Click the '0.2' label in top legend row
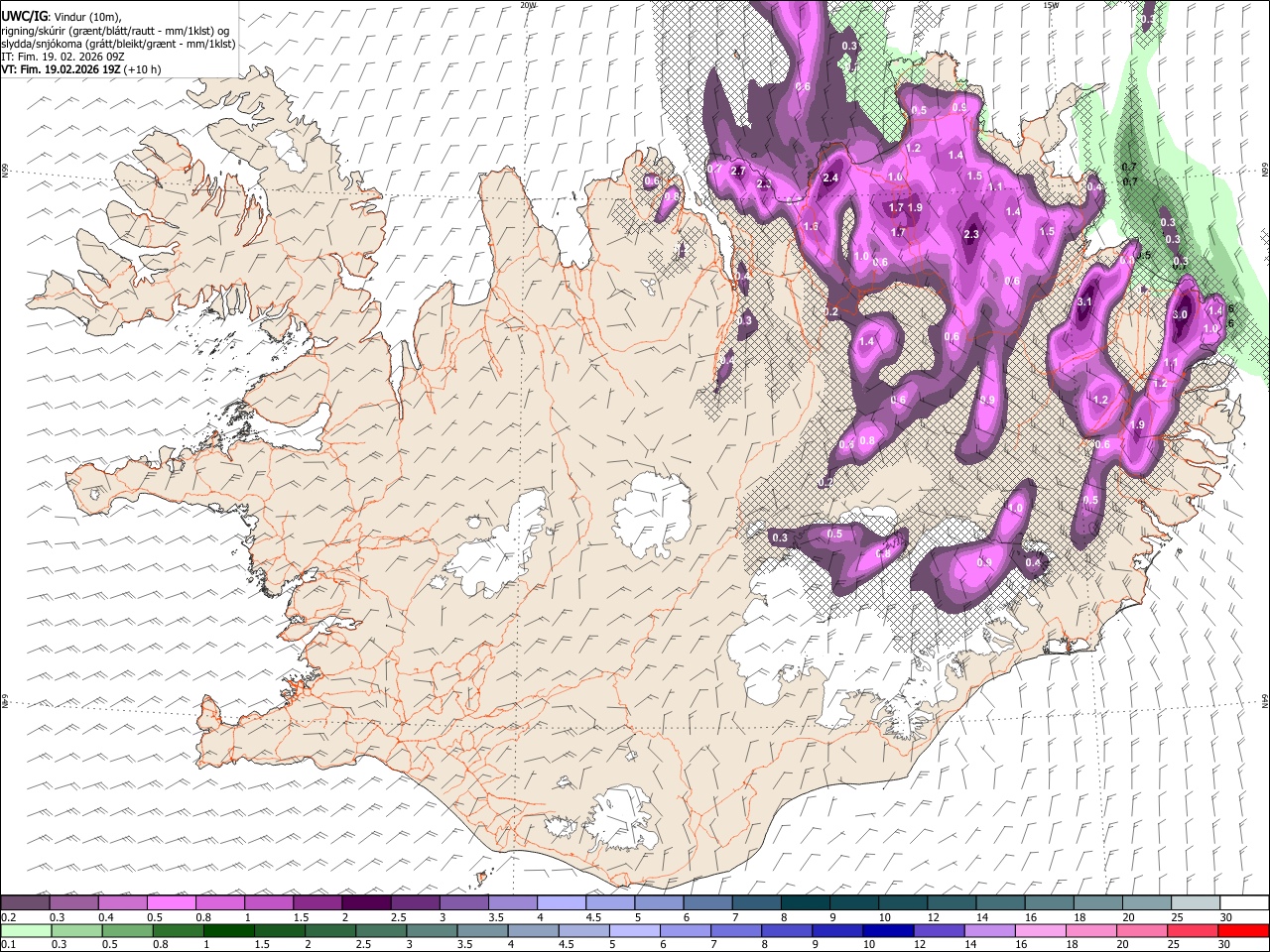Image resolution: width=1270 pixels, height=952 pixels. click(x=8, y=917)
